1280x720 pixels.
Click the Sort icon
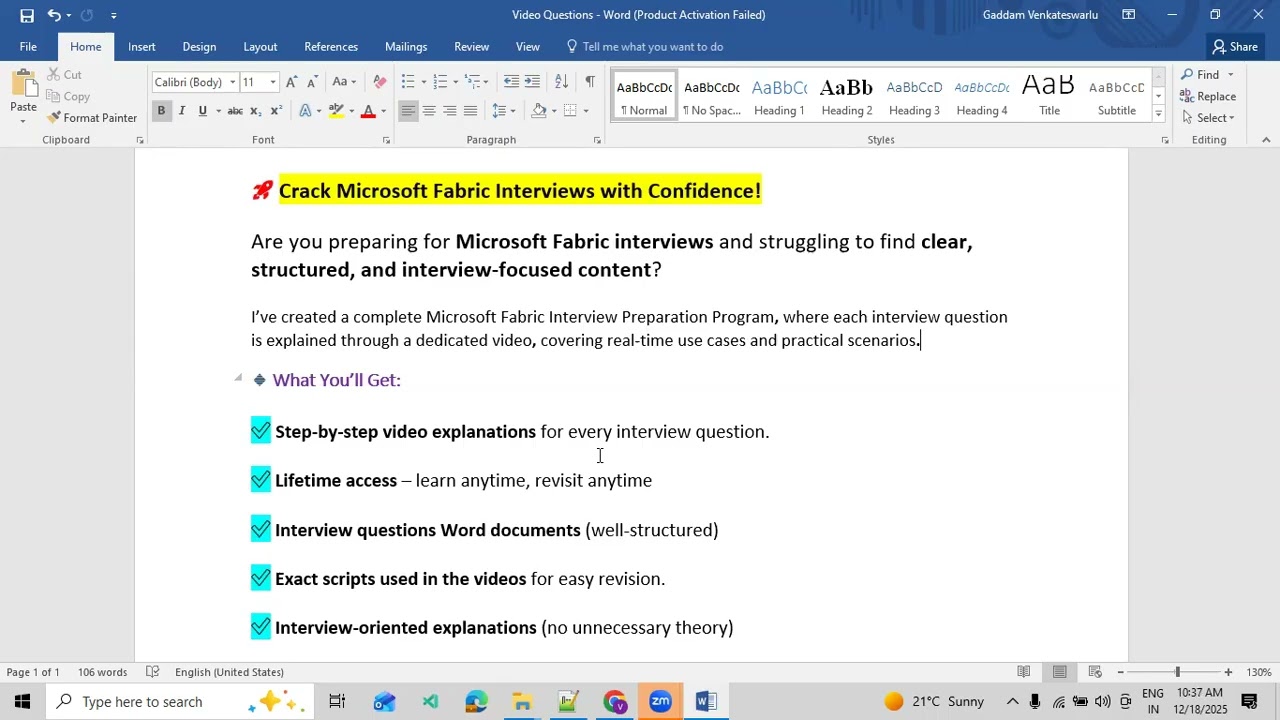point(561,82)
